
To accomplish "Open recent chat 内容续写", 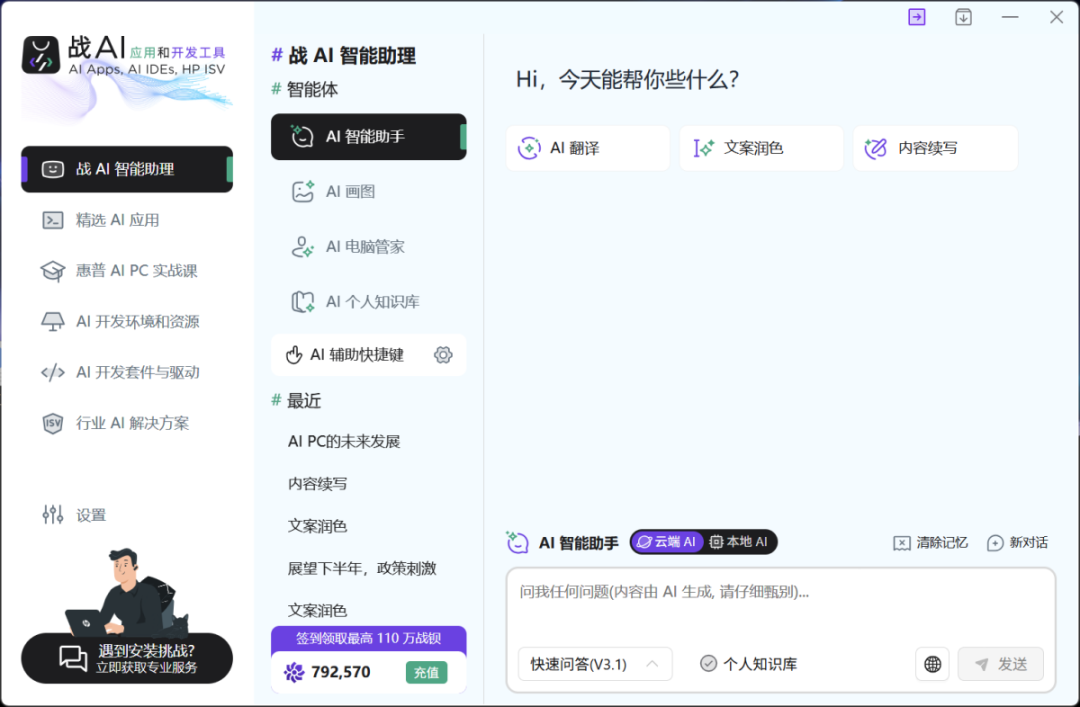I will [318, 484].
